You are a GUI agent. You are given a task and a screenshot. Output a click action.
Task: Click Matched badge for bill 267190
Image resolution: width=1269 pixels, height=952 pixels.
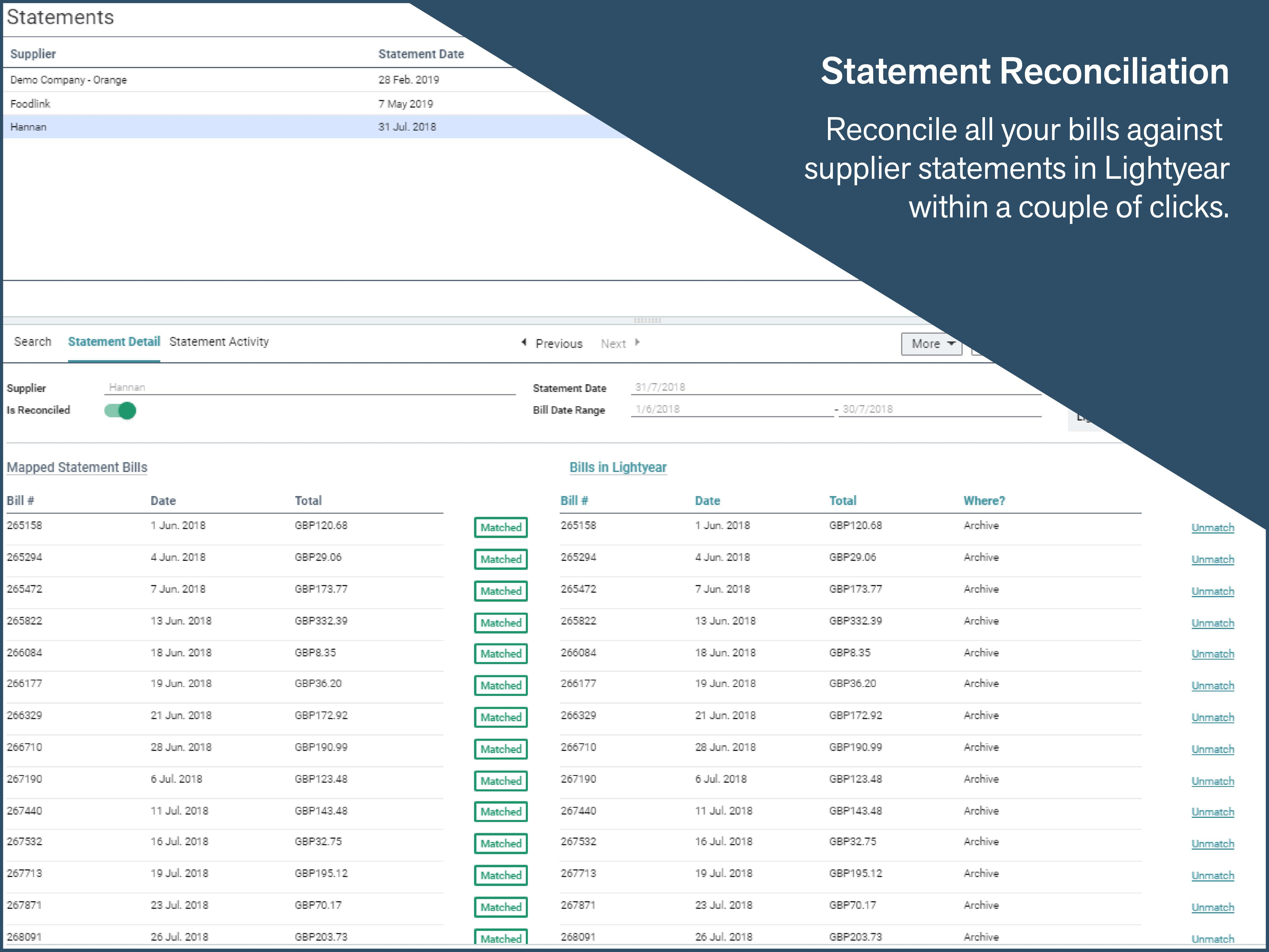point(500,781)
